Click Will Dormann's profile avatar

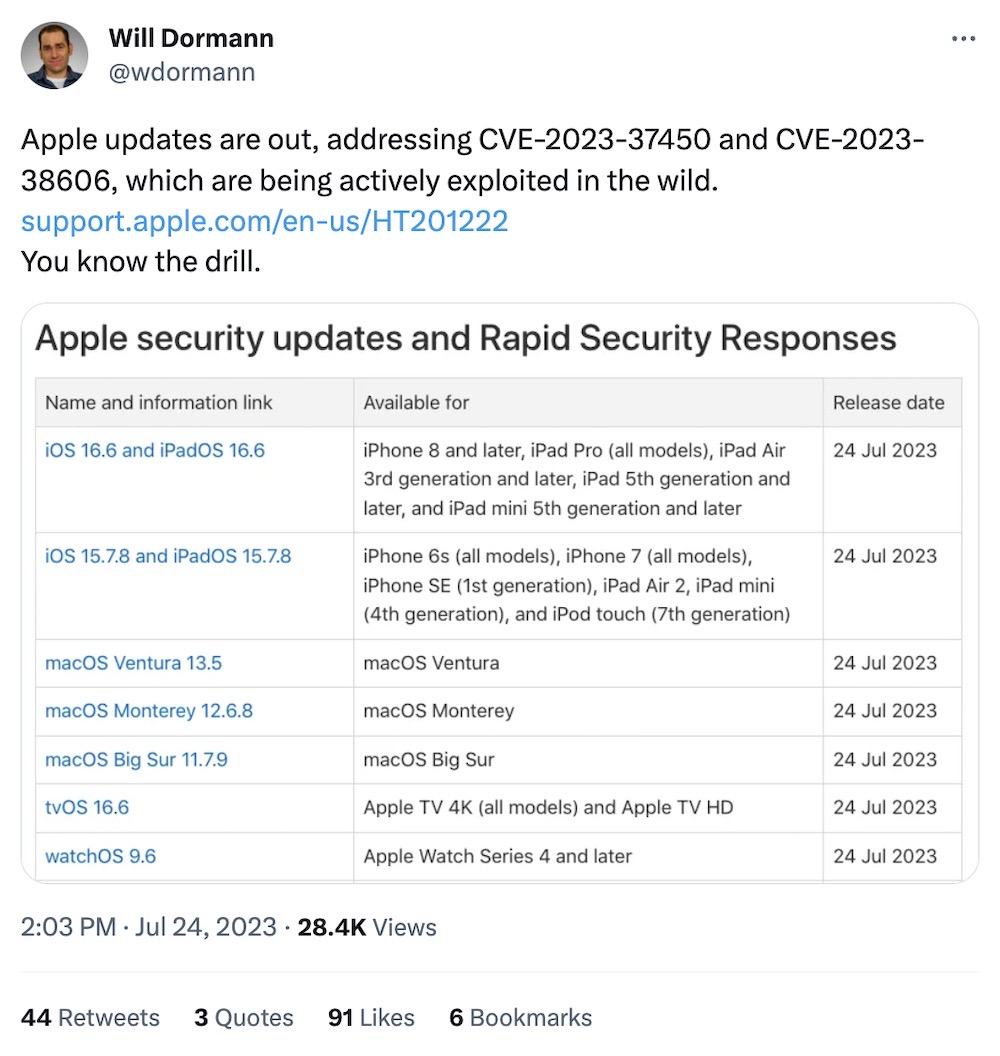pyautogui.click(x=55, y=55)
